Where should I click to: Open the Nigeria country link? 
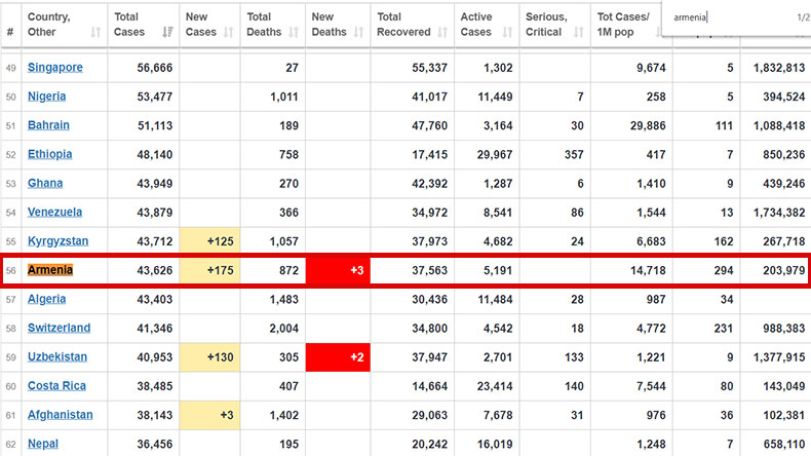pos(47,96)
